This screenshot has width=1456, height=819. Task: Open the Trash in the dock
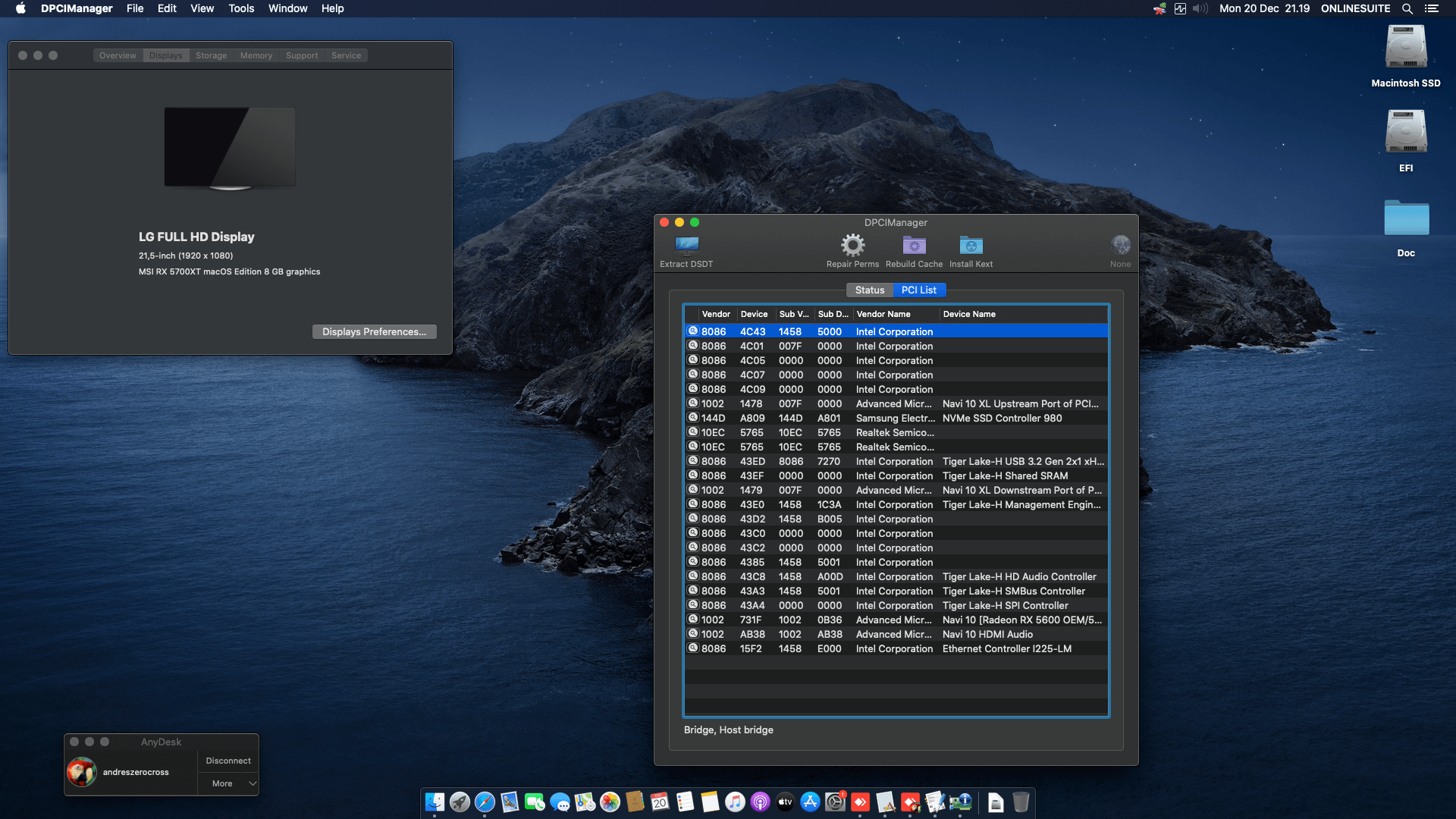(x=1021, y=802)
